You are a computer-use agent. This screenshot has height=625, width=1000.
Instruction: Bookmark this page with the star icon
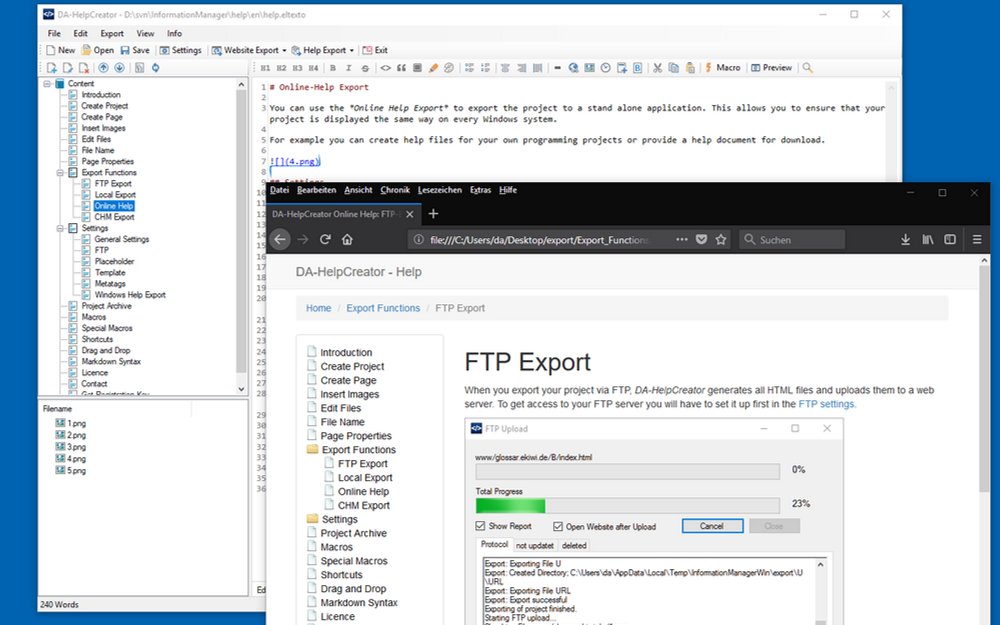(721, 240)
